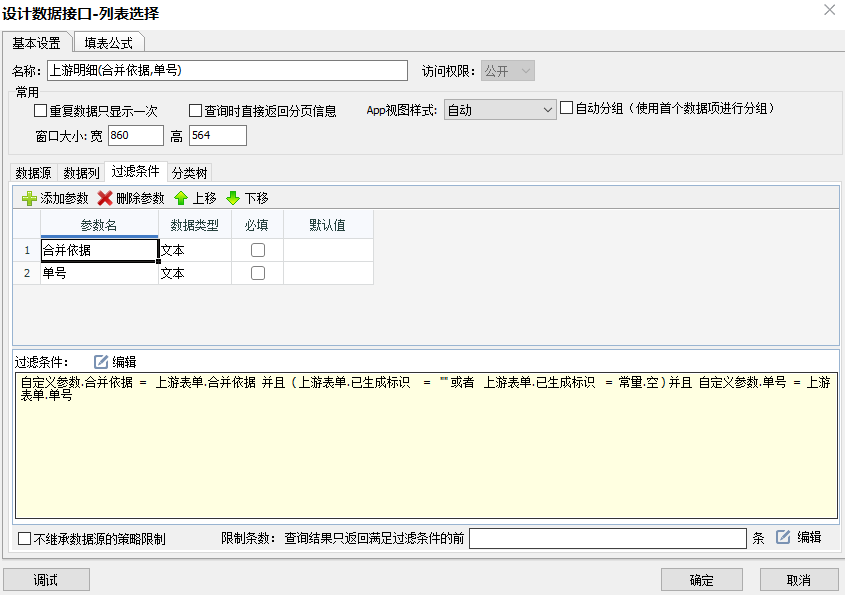Click the window width field 860

click(x=136, y=135)
